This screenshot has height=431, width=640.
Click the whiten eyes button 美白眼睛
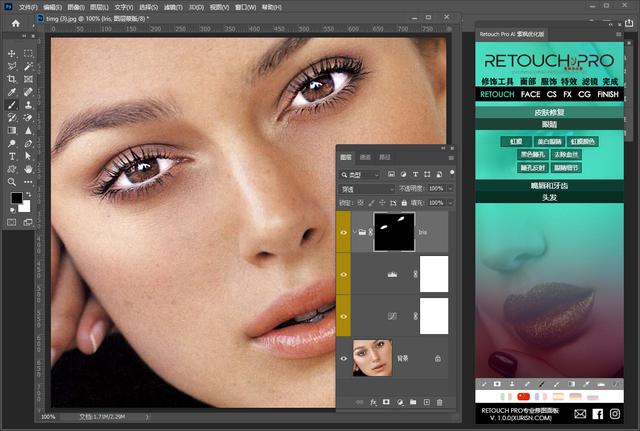pyautogui.click(x=549, y=142)
